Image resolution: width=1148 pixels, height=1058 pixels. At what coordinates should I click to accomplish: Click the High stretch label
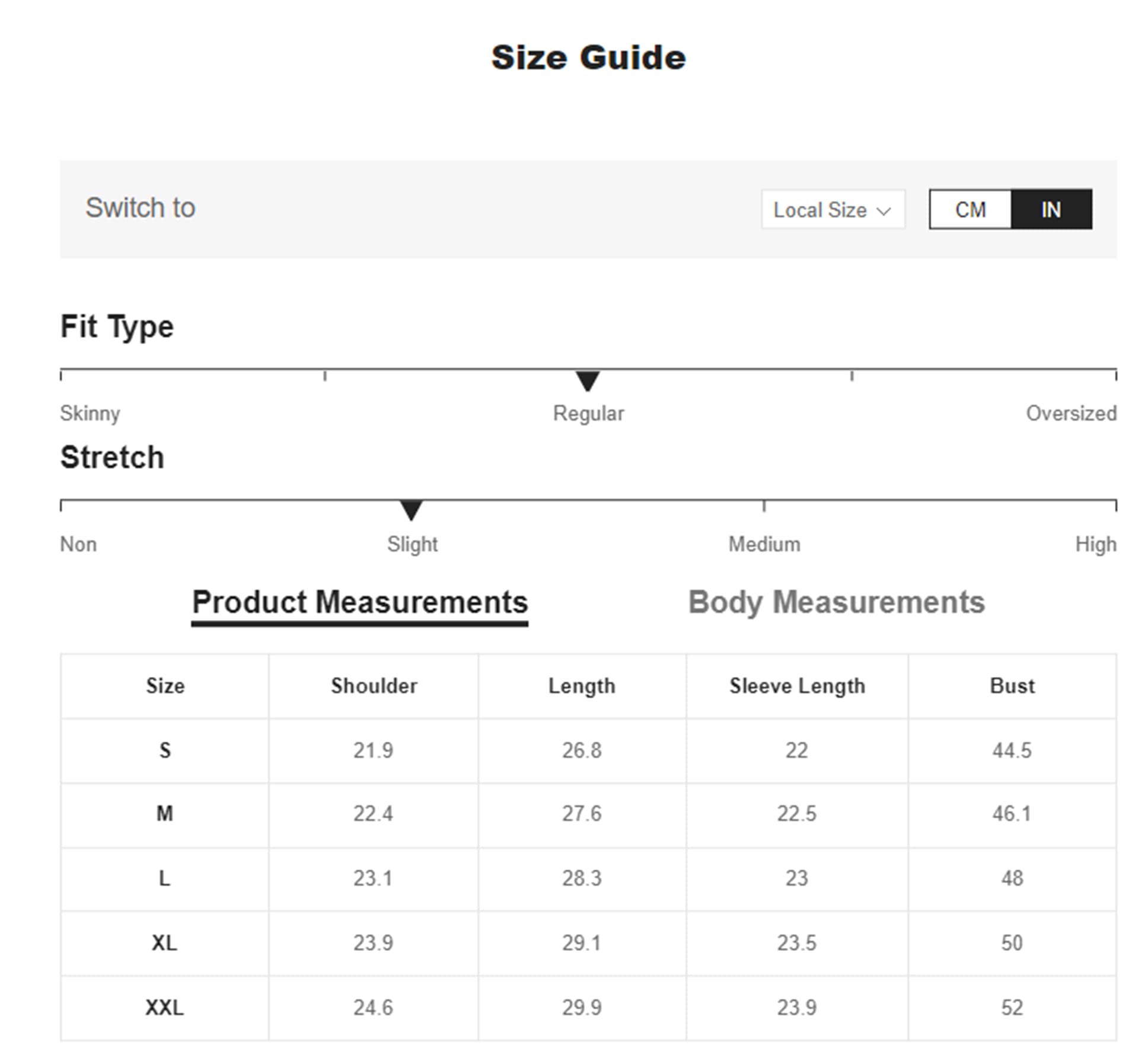pos(1095,544)
